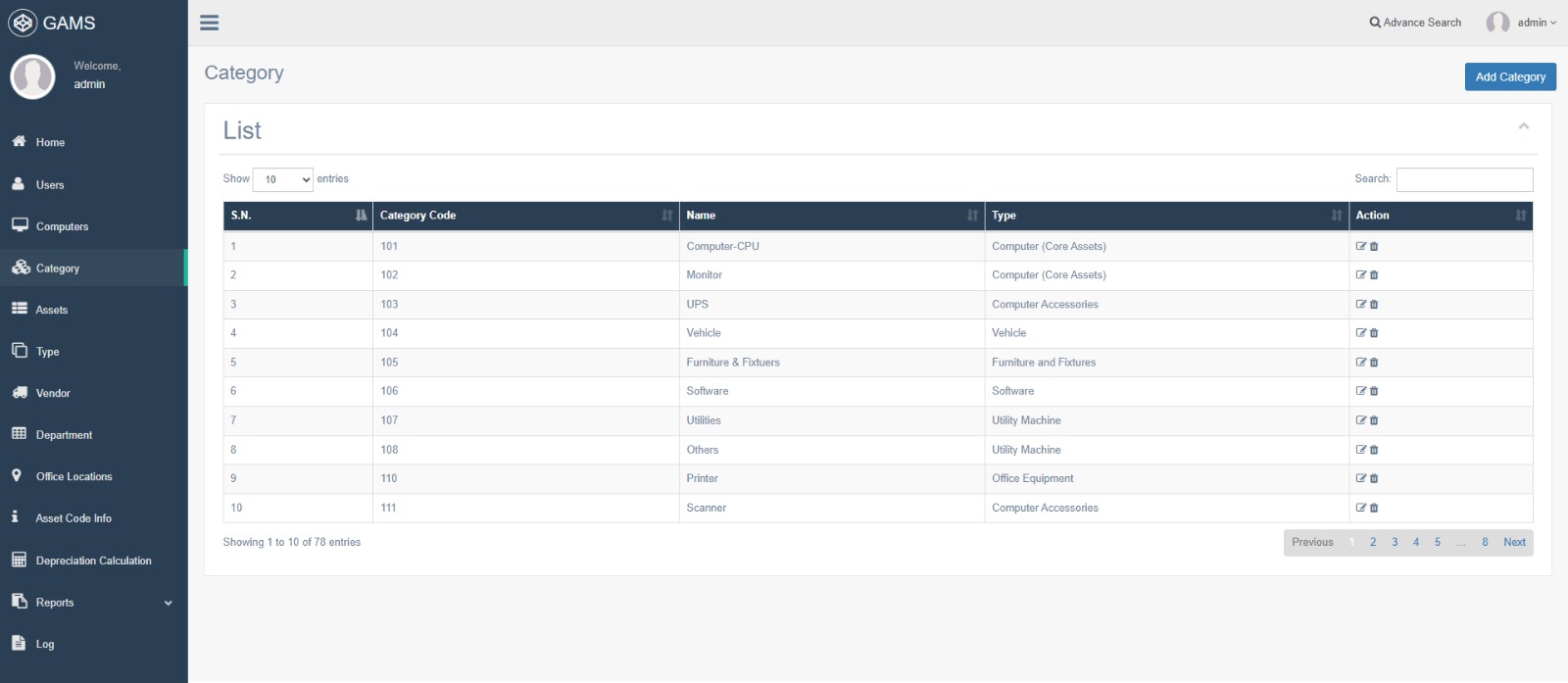Screen dimensions: 1568x683
Task: Delete the Computer-CPU category
Action: (x=1374, y=247)
